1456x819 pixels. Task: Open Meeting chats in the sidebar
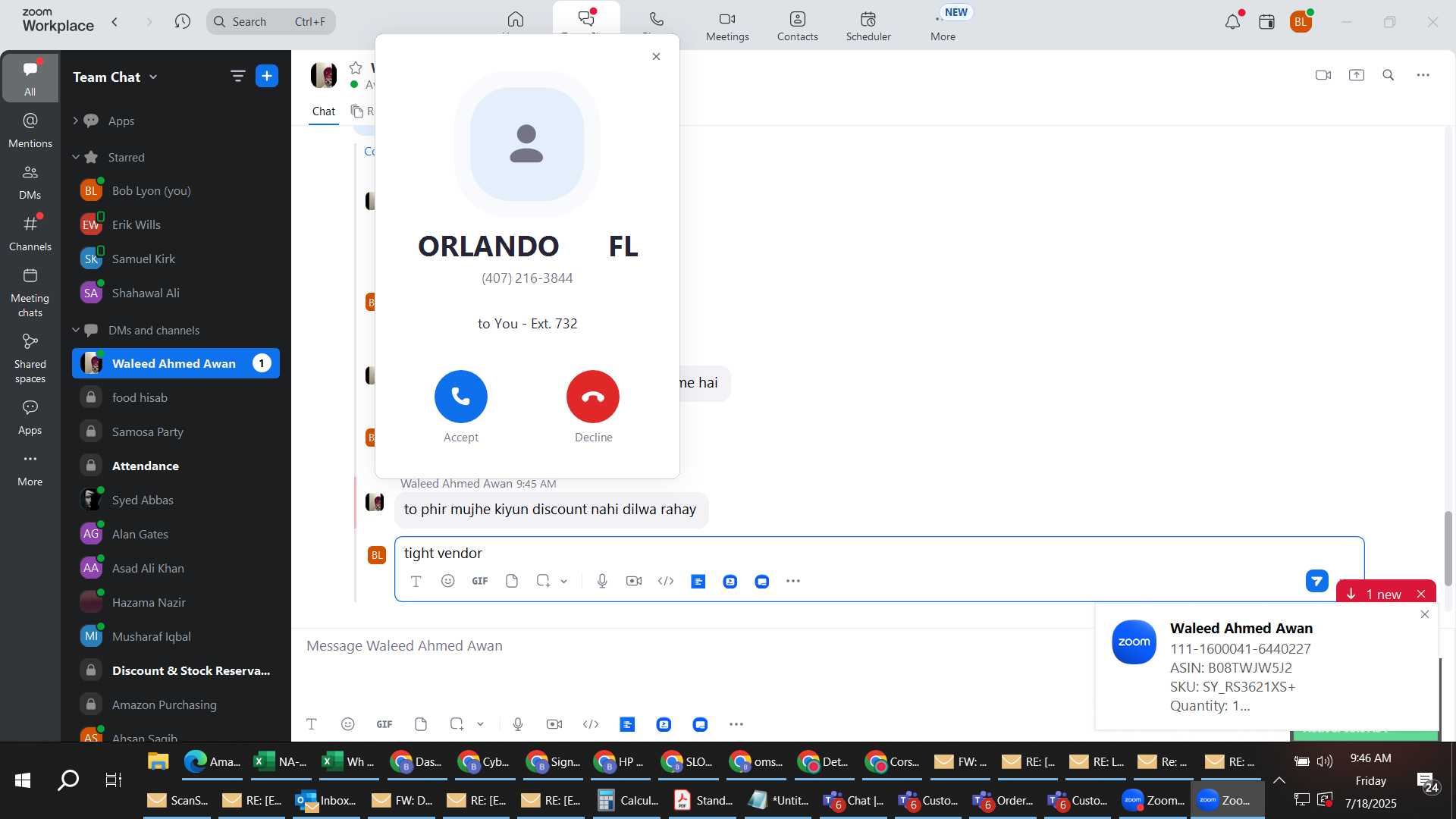coord(30,293)
